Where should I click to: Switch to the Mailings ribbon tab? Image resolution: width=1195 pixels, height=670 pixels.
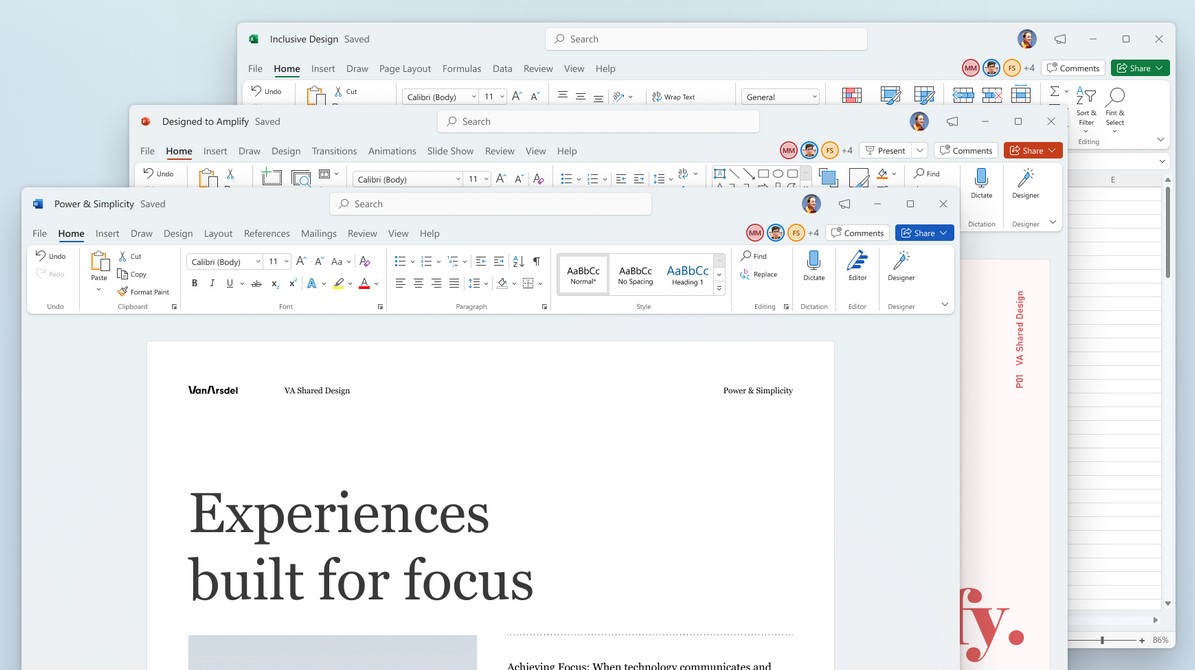[x=318, y=233]
